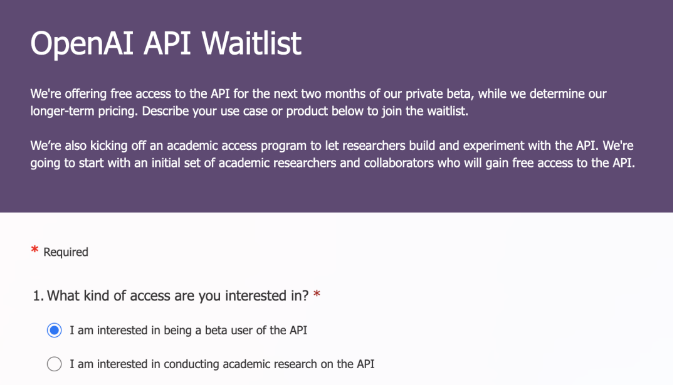Click the 'being a beta user of the API' label
673x385 pixels.
(188, 330)
